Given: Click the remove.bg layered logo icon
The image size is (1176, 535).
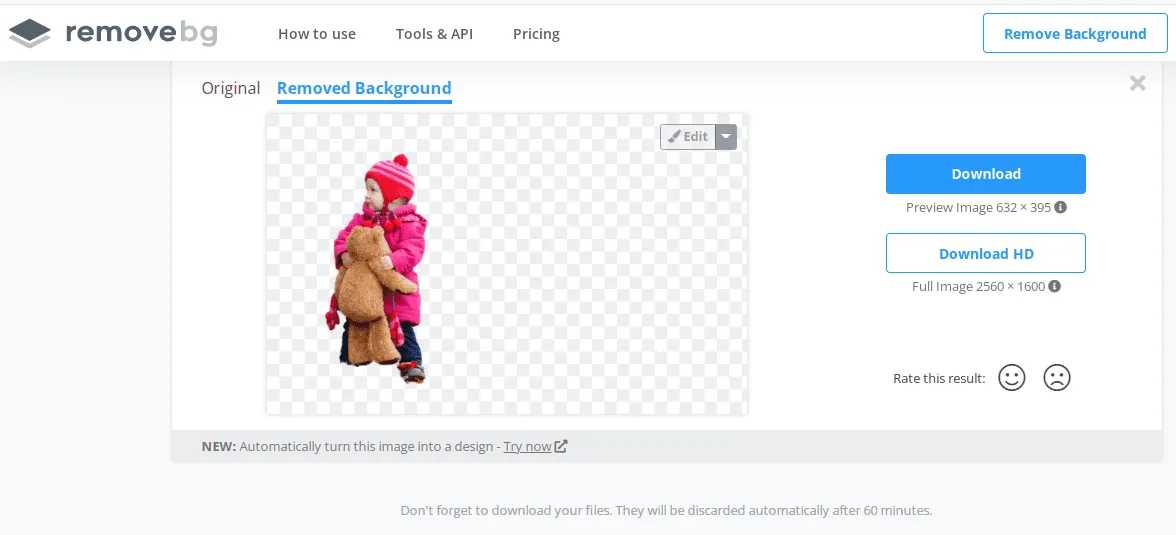Looking at the screenshot, I should tap(30, 34).
